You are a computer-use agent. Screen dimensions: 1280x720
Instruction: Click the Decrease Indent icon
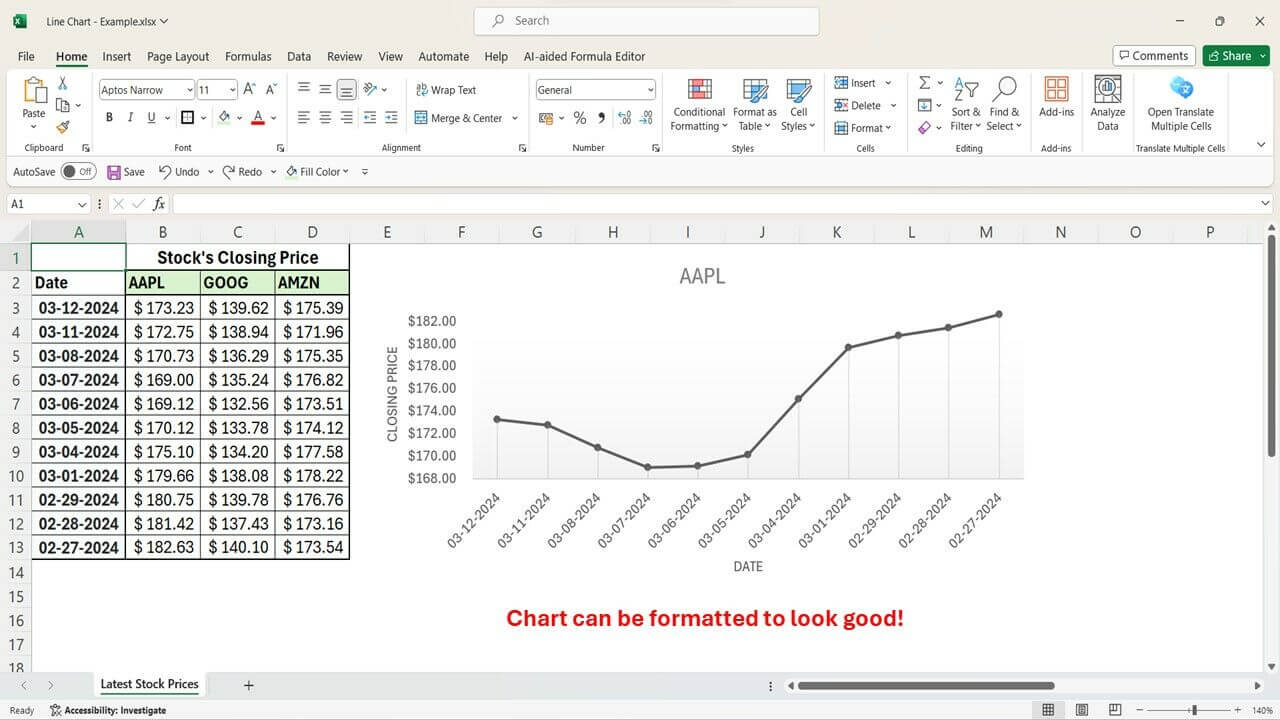click(x=370, y=118)
